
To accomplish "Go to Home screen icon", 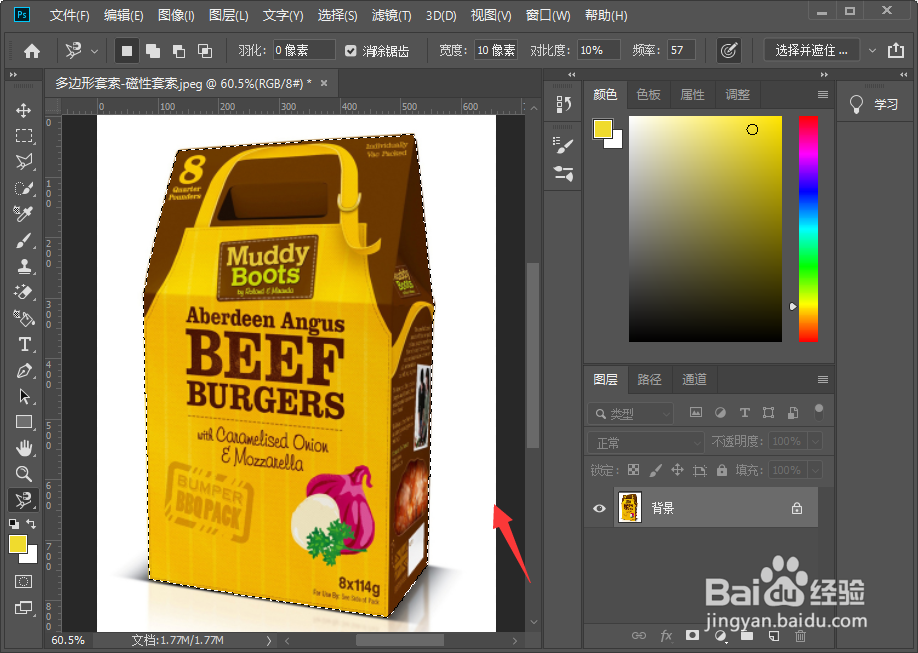I will (32, 52).
